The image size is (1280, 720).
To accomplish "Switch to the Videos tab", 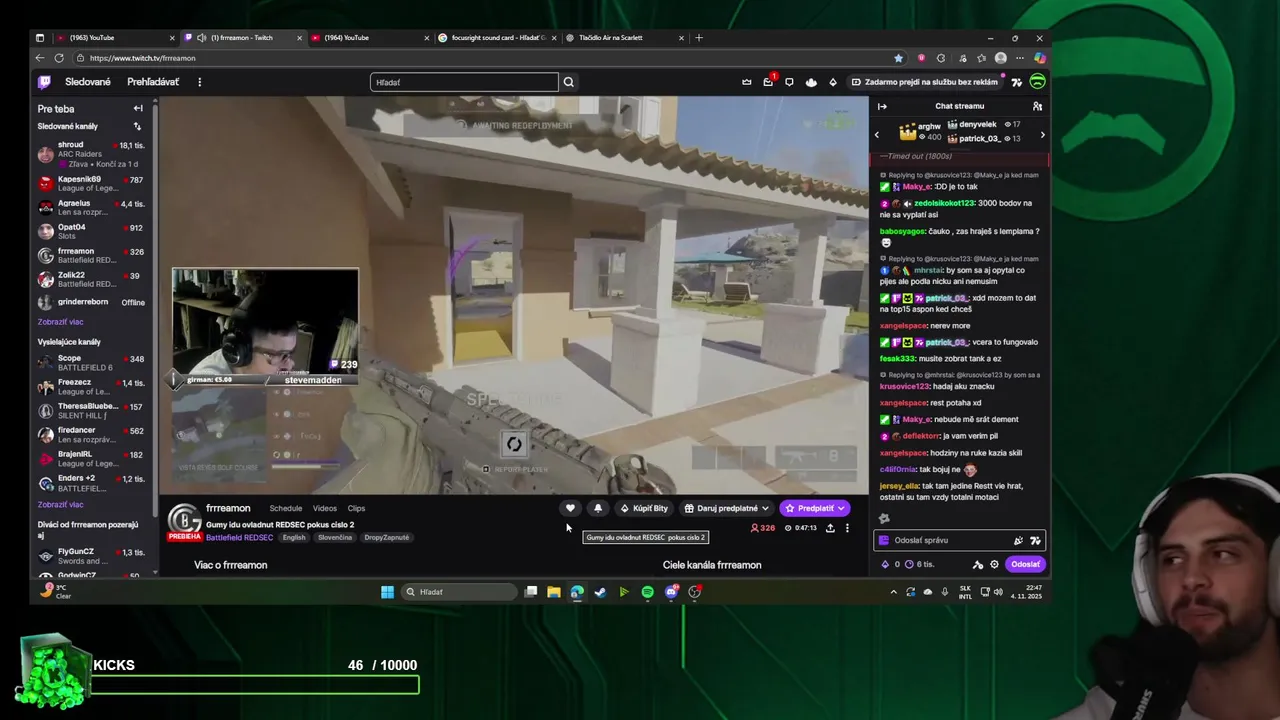I will [324, 508].
